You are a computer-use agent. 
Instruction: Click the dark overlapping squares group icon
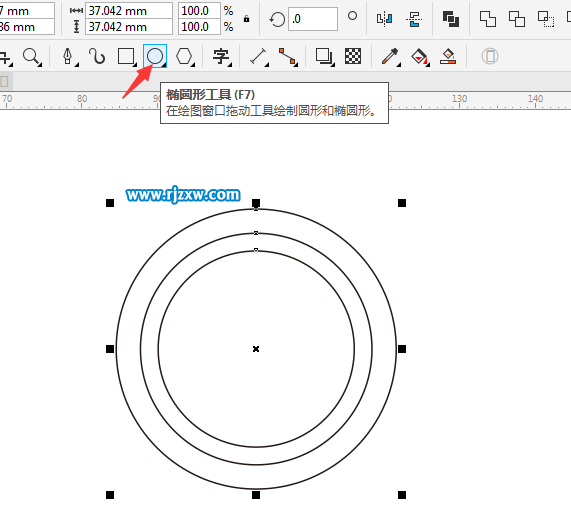click(x=451, y=19)
